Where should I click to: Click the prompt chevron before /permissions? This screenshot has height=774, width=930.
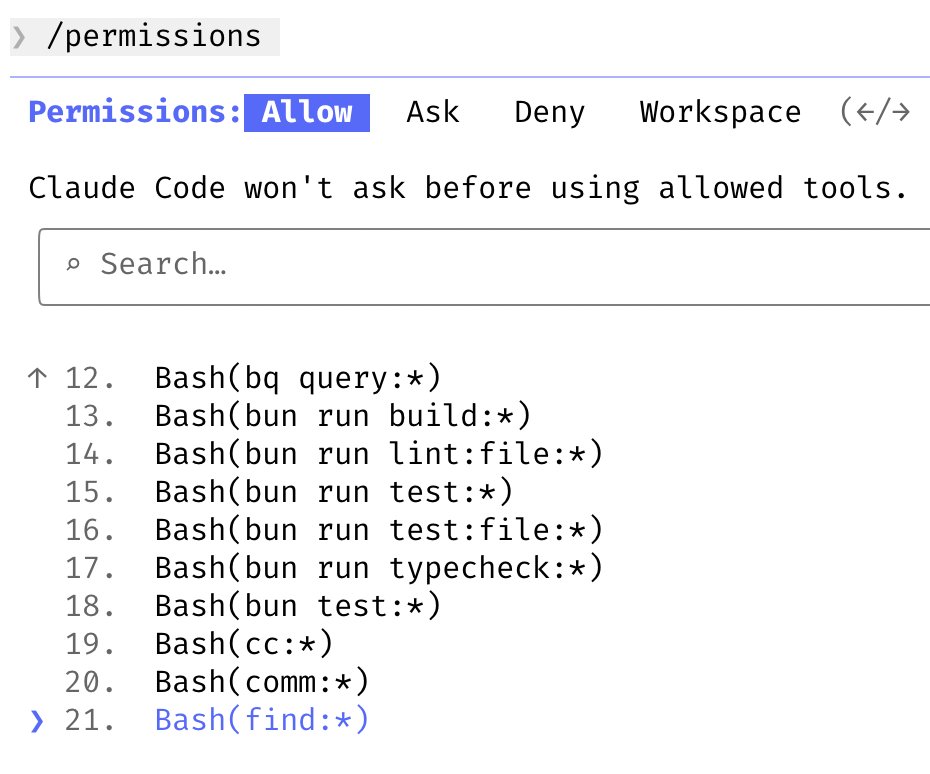coord(20,36)
